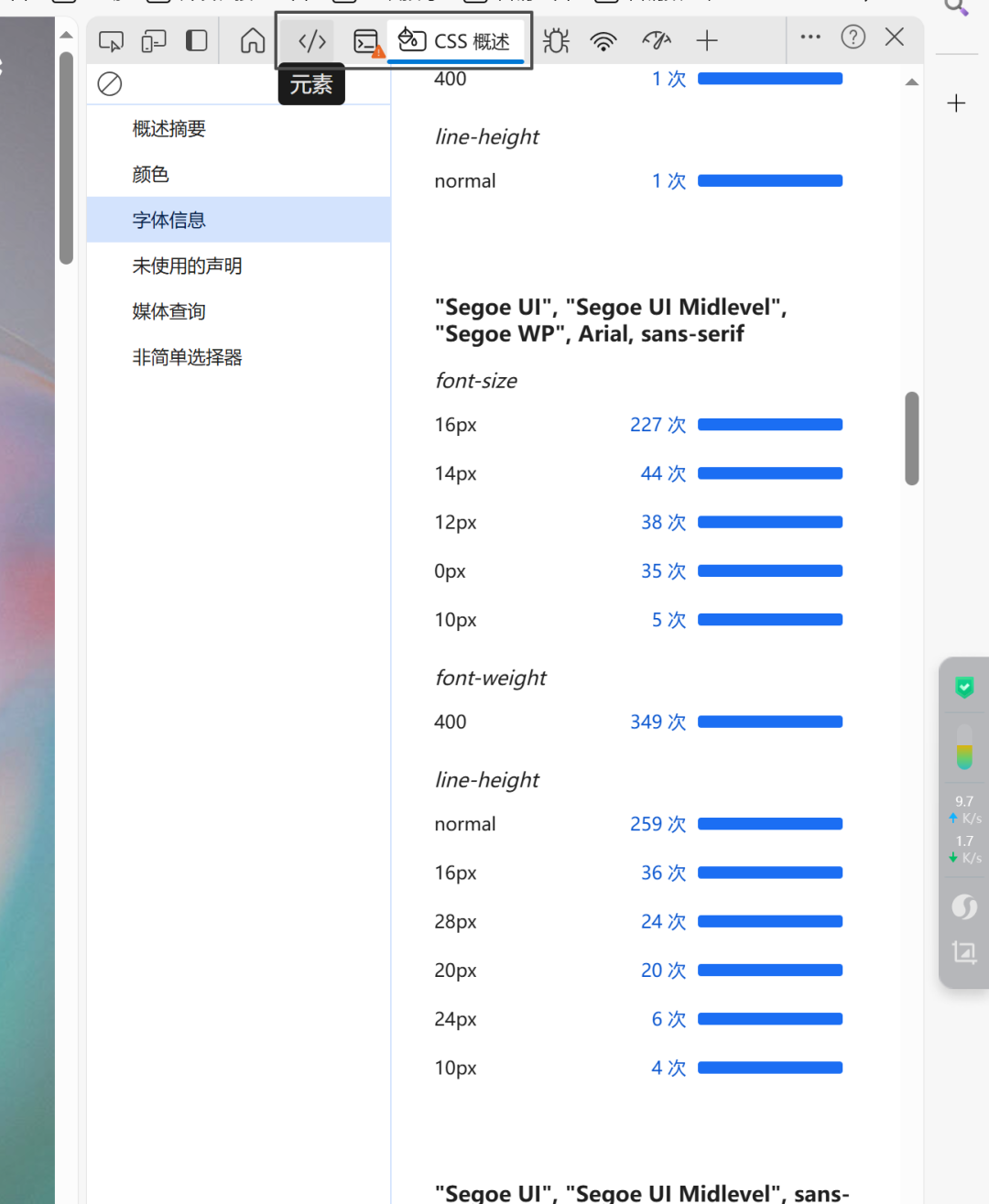Go to the 未使用的声明 section
This screenshot has width=989, height=1204.
pyautogui.click(x=187, y=266)
